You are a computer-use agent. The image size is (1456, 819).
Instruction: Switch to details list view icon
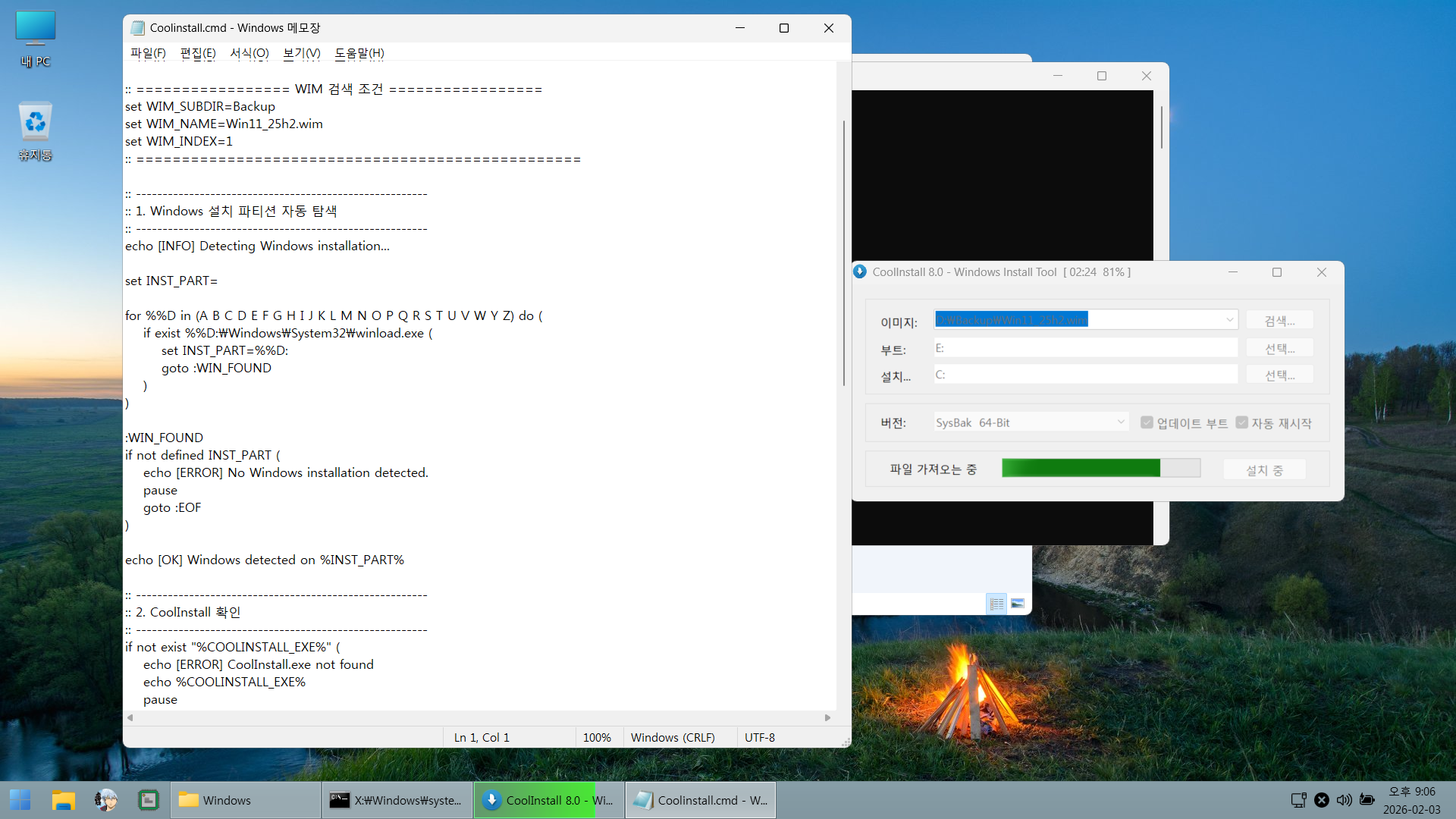click(996, 604)
